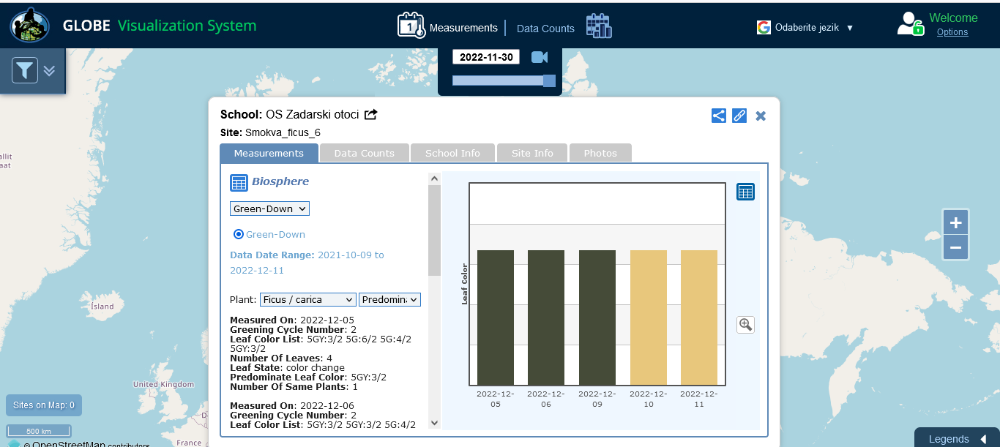Viewport: 1000px width, 447px height.
Task: Click the Measurements calendar icon
Action: pyautogui.click(x=411, y=26)
